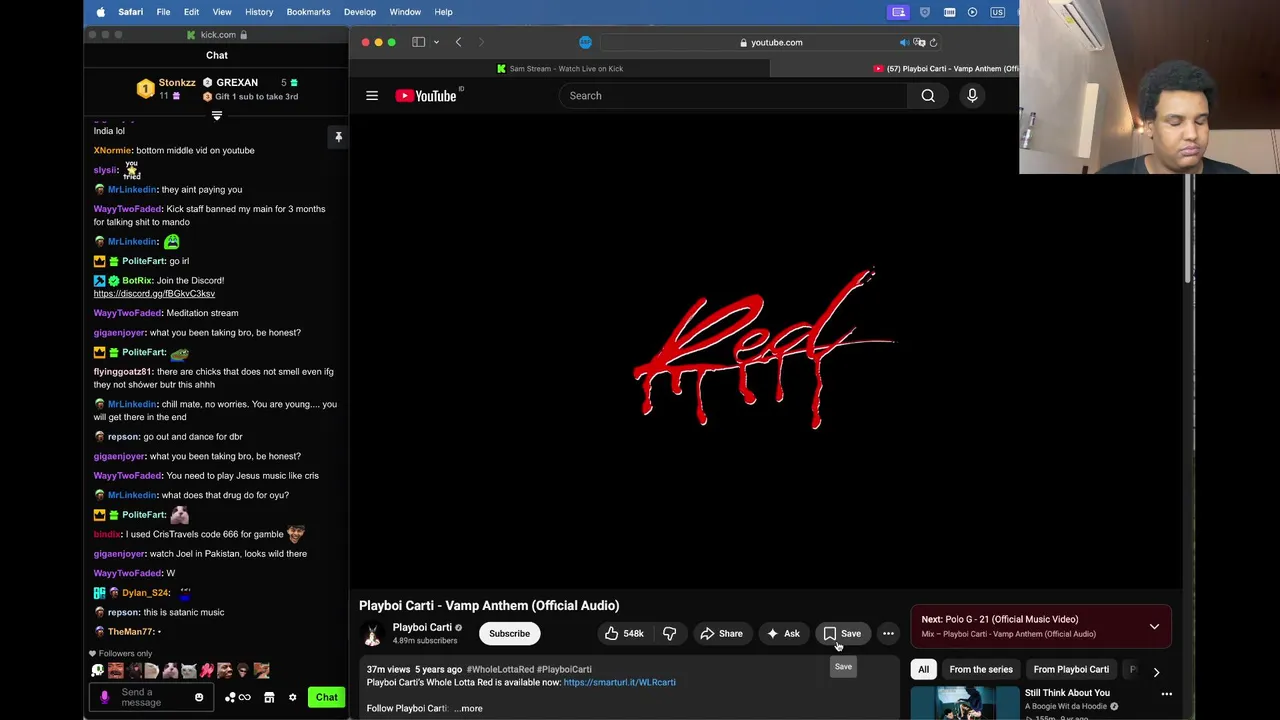Open the File menu
Image resolution: width=1280 pixels, height=720 pixels.
tap(163, 12)
